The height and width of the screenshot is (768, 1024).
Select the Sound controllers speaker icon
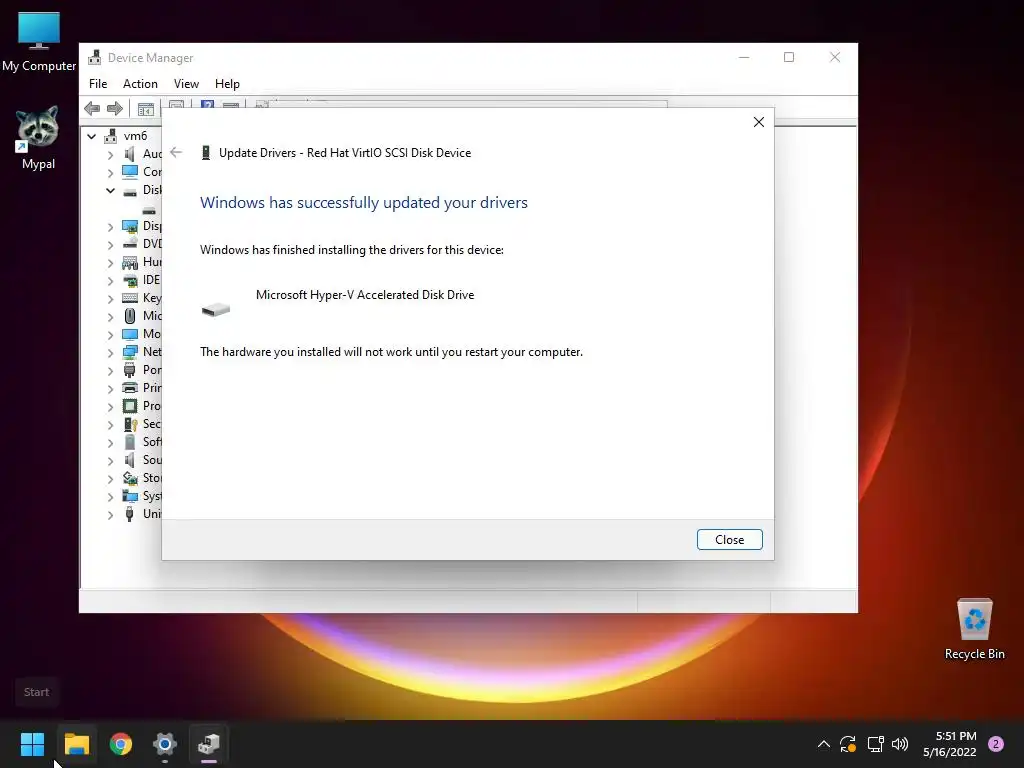[x=130, y=460]
